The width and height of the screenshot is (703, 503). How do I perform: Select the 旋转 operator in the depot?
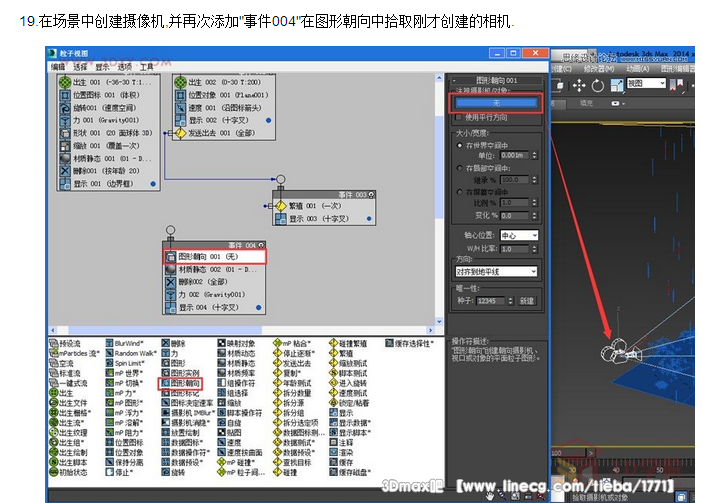[x=173, y=472]
